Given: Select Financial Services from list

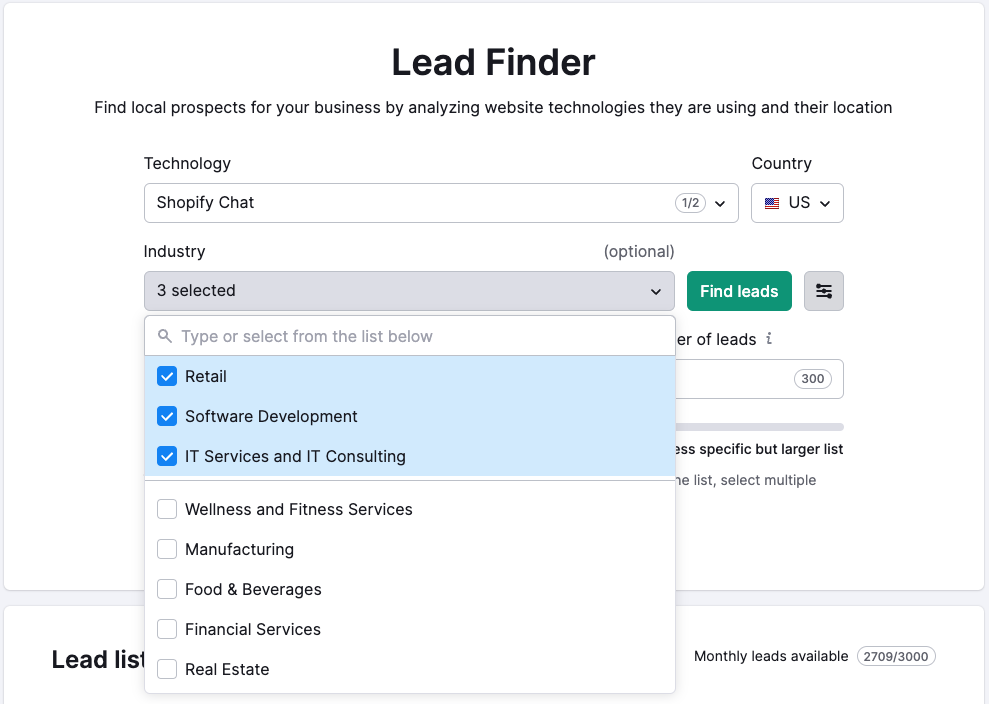Looking at the screenshot, I should [x=253, y=629].
